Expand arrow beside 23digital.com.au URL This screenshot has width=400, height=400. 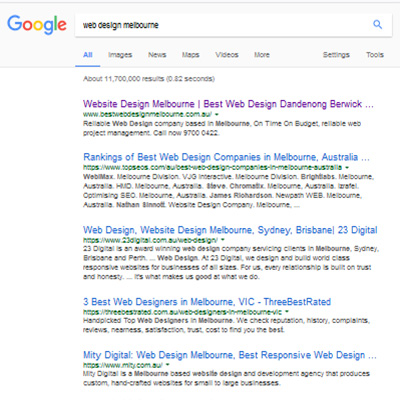coord(223,240)
